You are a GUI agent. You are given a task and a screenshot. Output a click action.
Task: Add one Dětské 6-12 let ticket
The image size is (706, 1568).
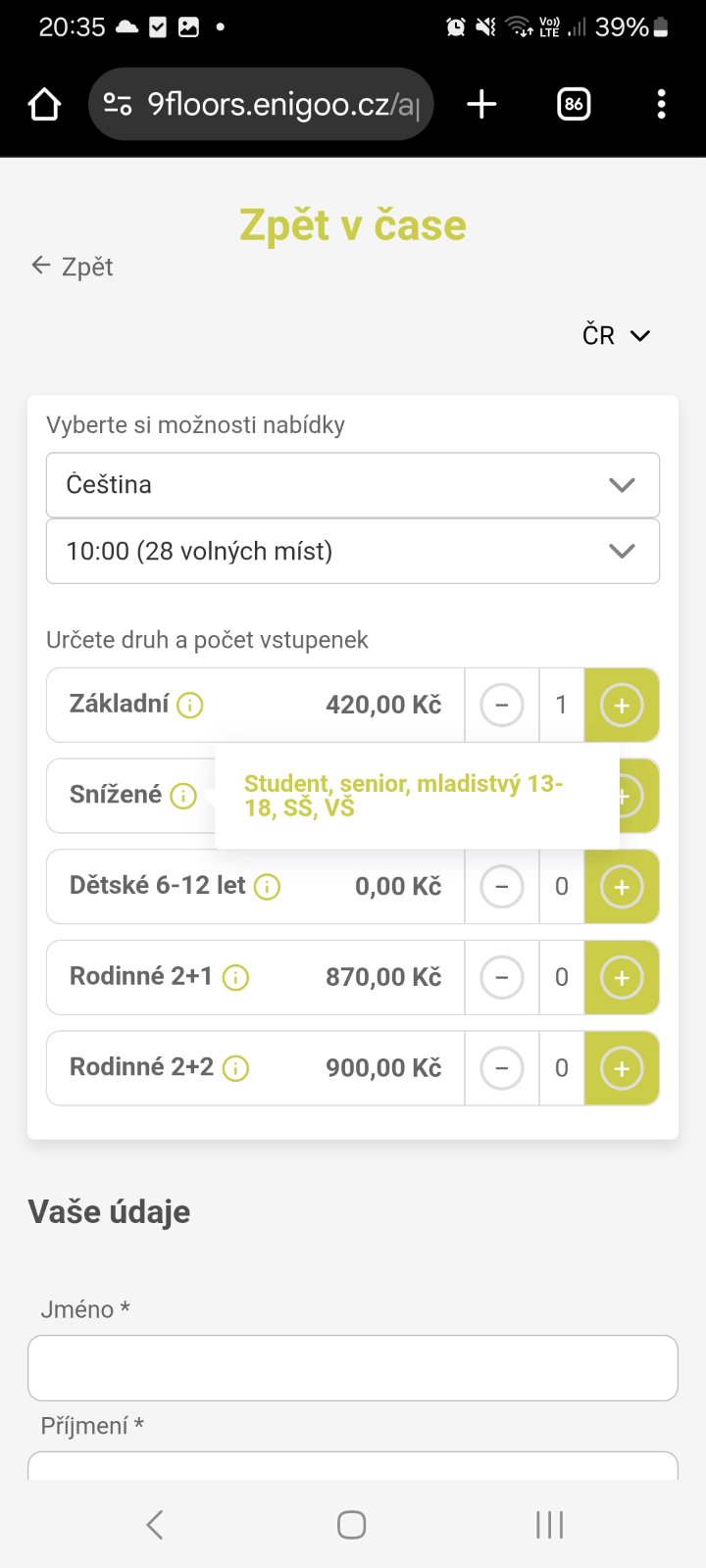[x=622, y=887]
